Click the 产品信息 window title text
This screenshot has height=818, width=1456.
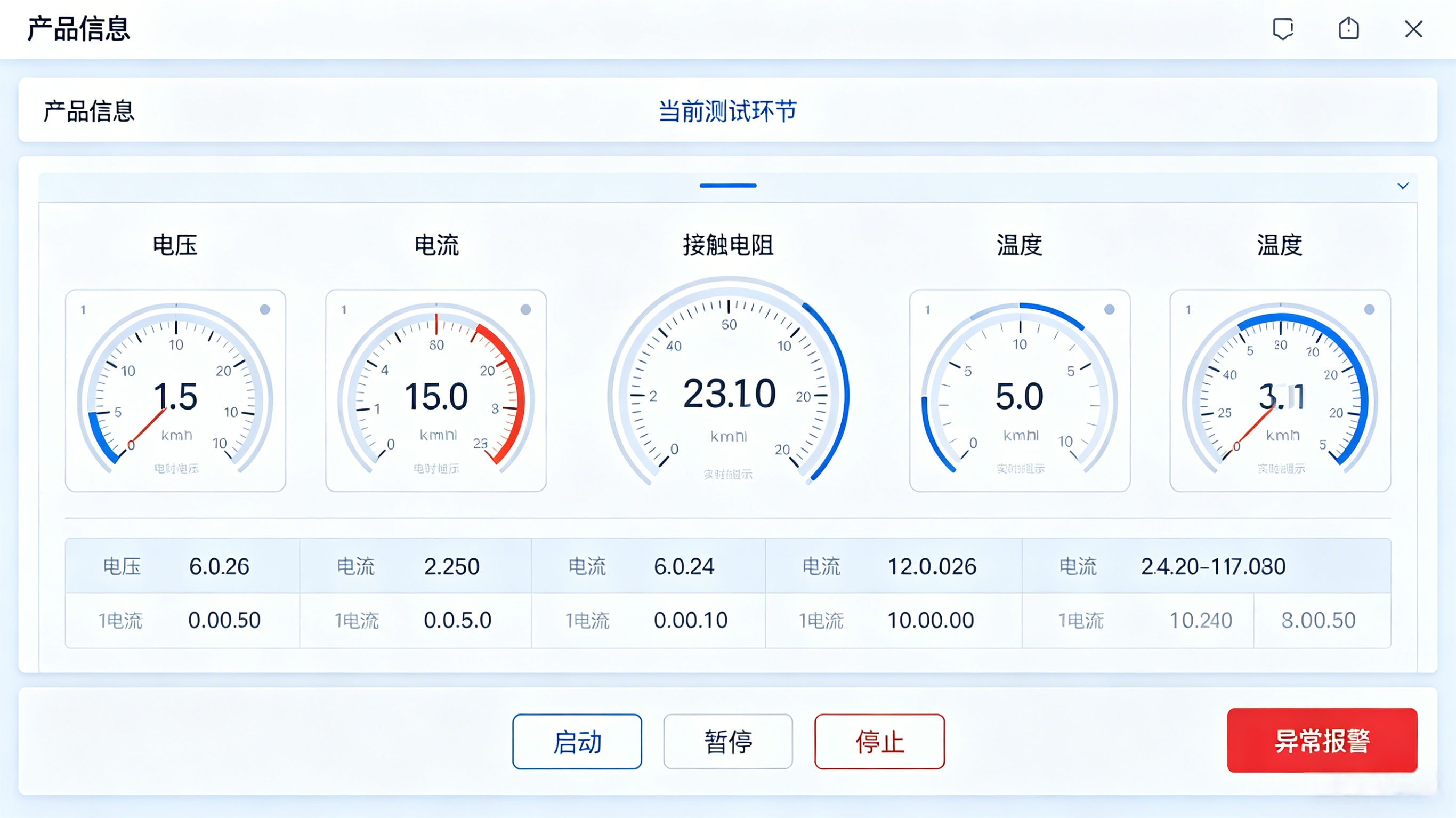tap(78, 29)
